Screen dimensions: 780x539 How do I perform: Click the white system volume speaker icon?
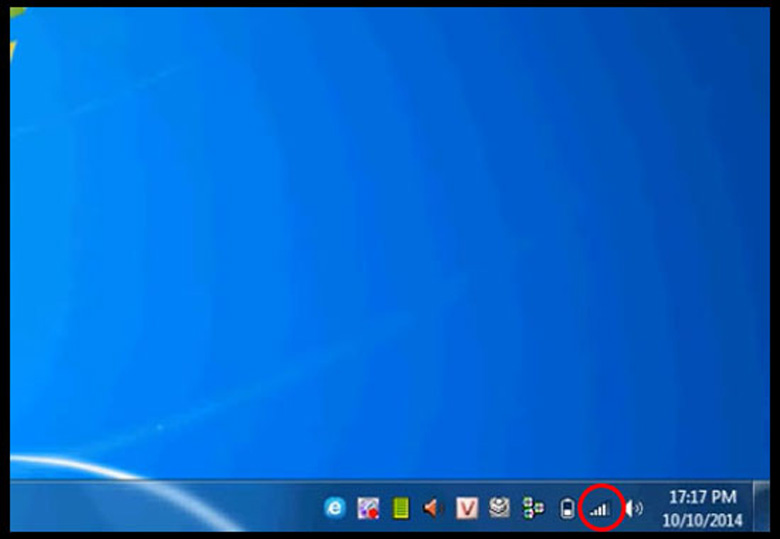coord(633,509)
